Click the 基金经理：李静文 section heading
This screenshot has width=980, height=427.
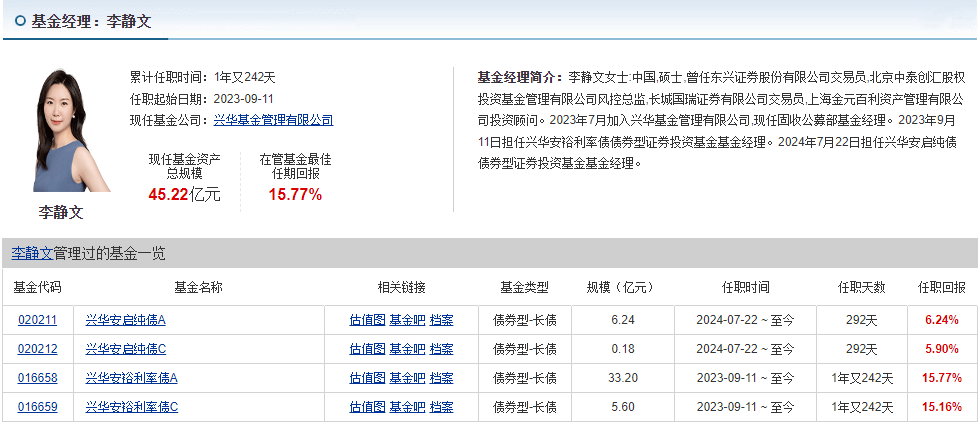(x=91, y=21)
